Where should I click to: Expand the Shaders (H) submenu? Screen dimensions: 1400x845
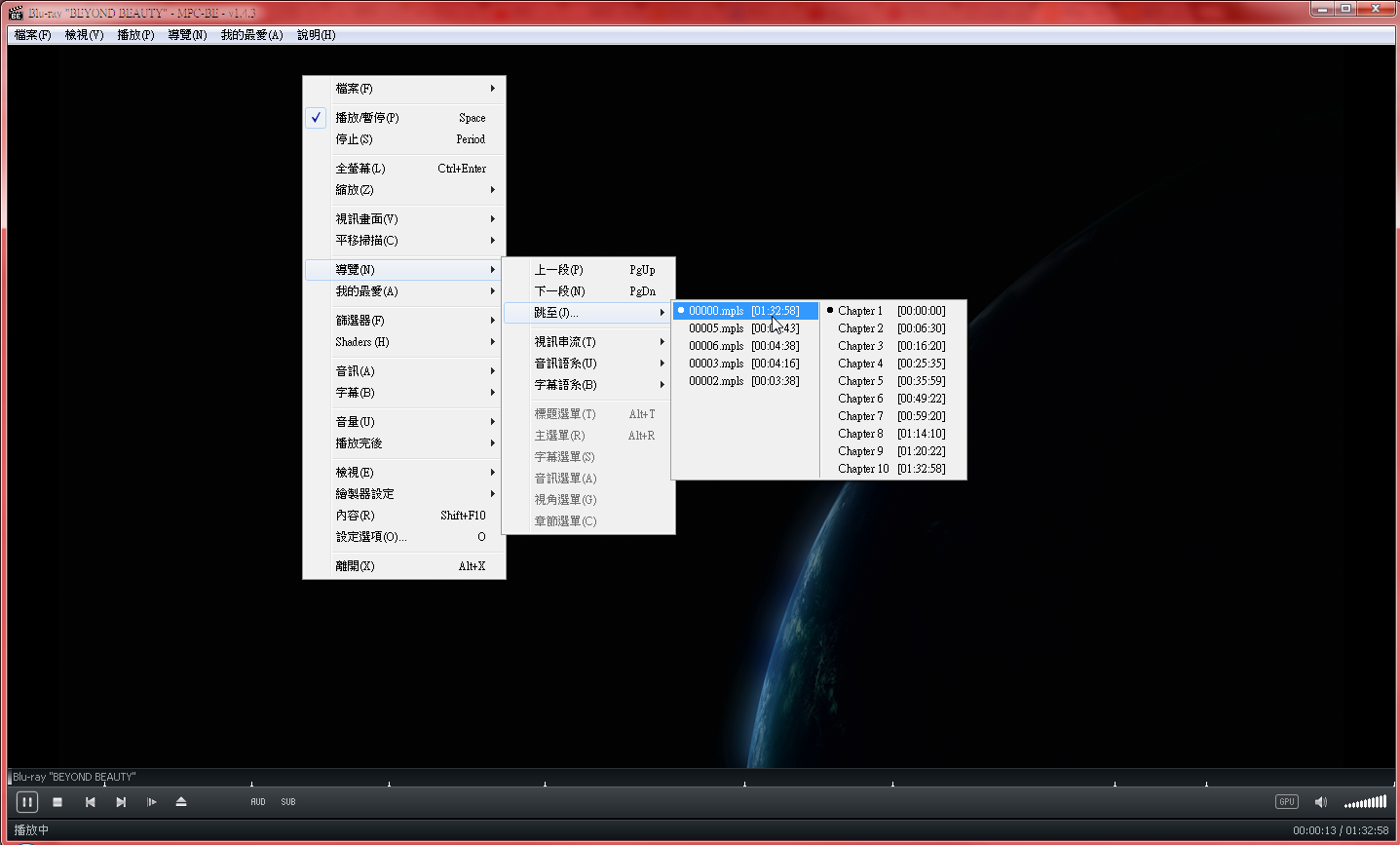tap(404, 342)
